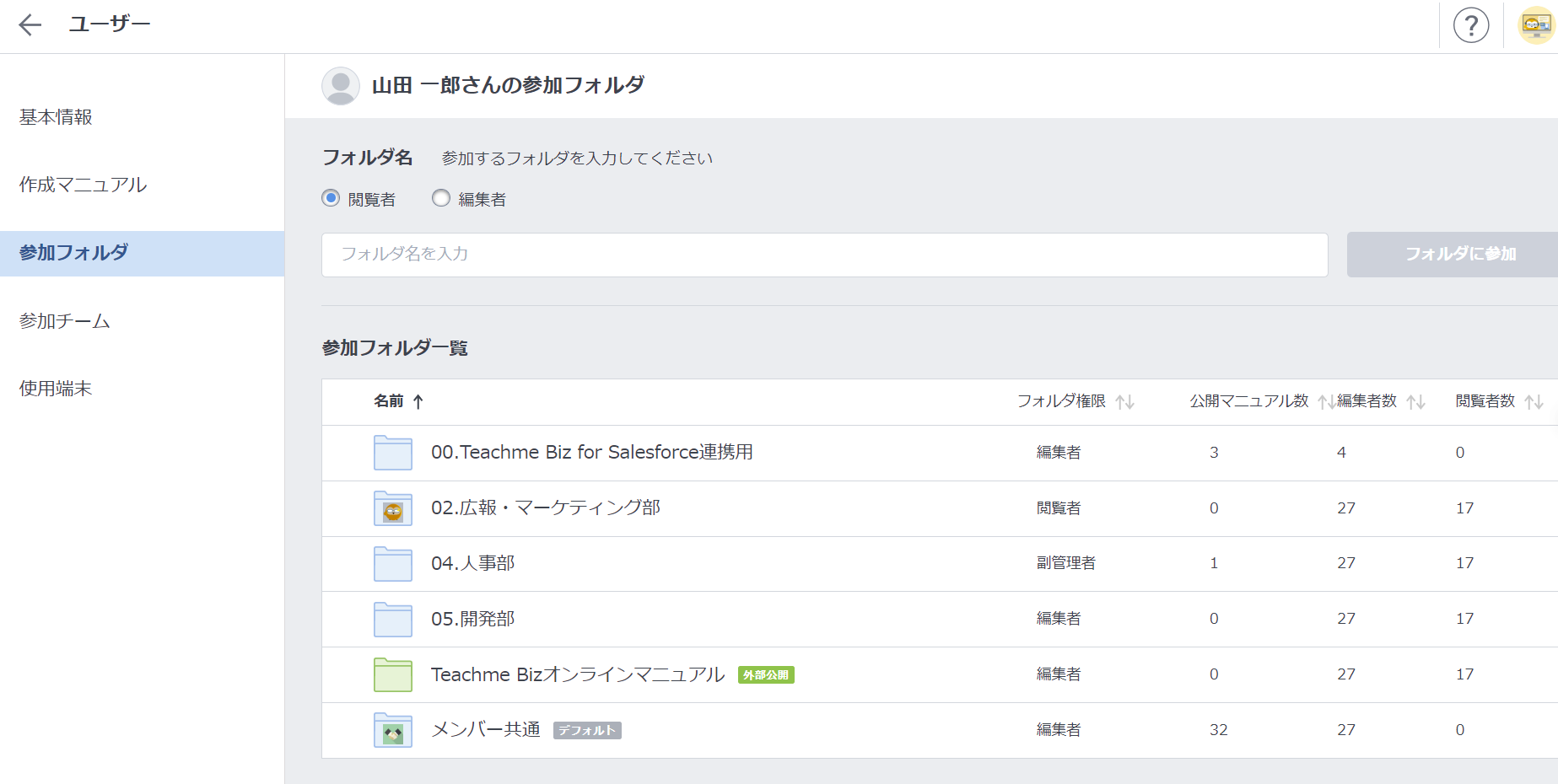Sort by 編集者数 column
Image resolution: width=1558 pixels, height=784 pixels.
click(x=1415, y=402)
